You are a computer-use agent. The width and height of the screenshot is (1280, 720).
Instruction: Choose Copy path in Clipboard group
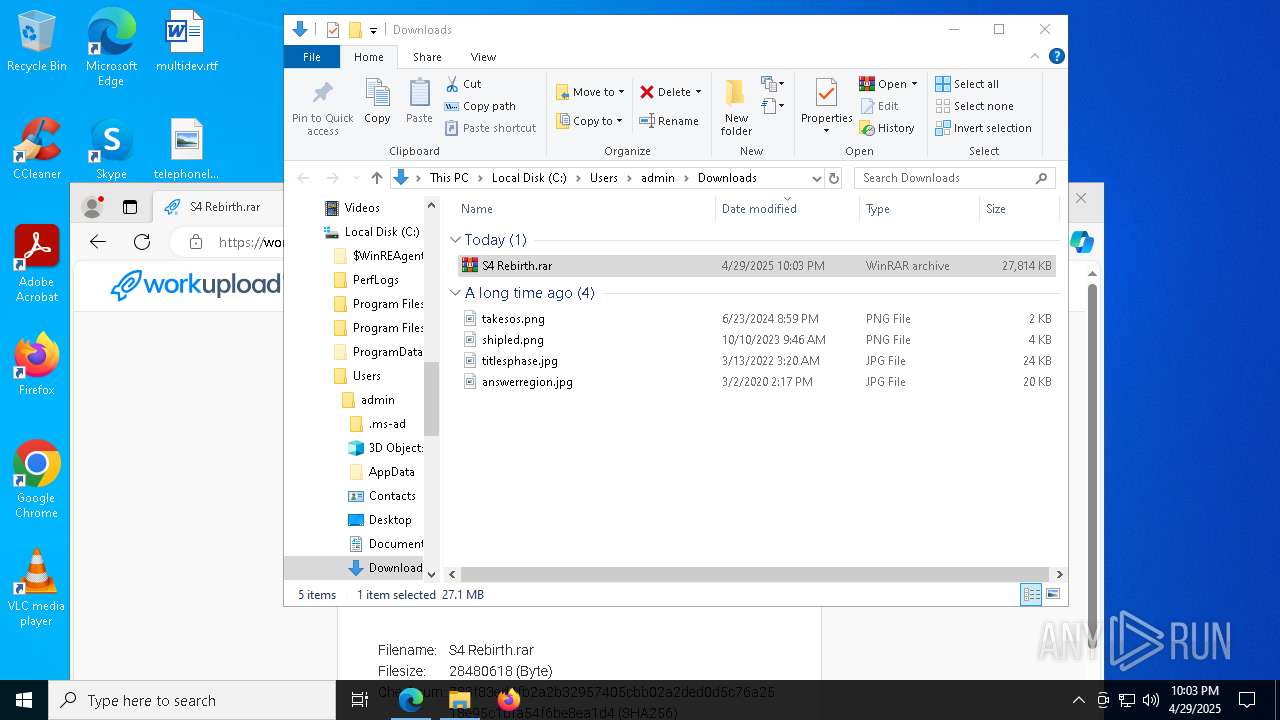[x=480, y=106]
